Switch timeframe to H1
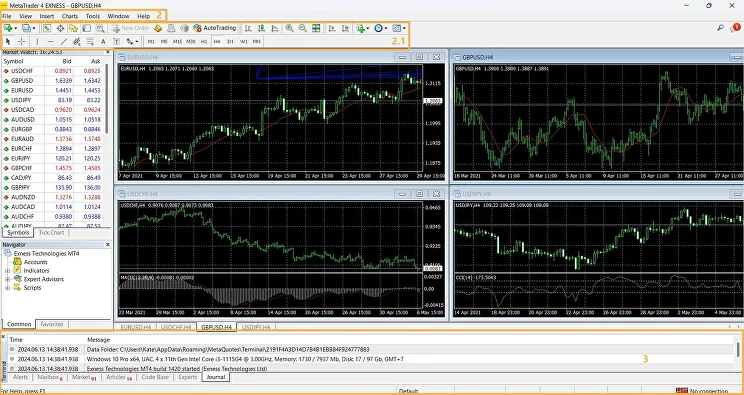 click(204, 41)
